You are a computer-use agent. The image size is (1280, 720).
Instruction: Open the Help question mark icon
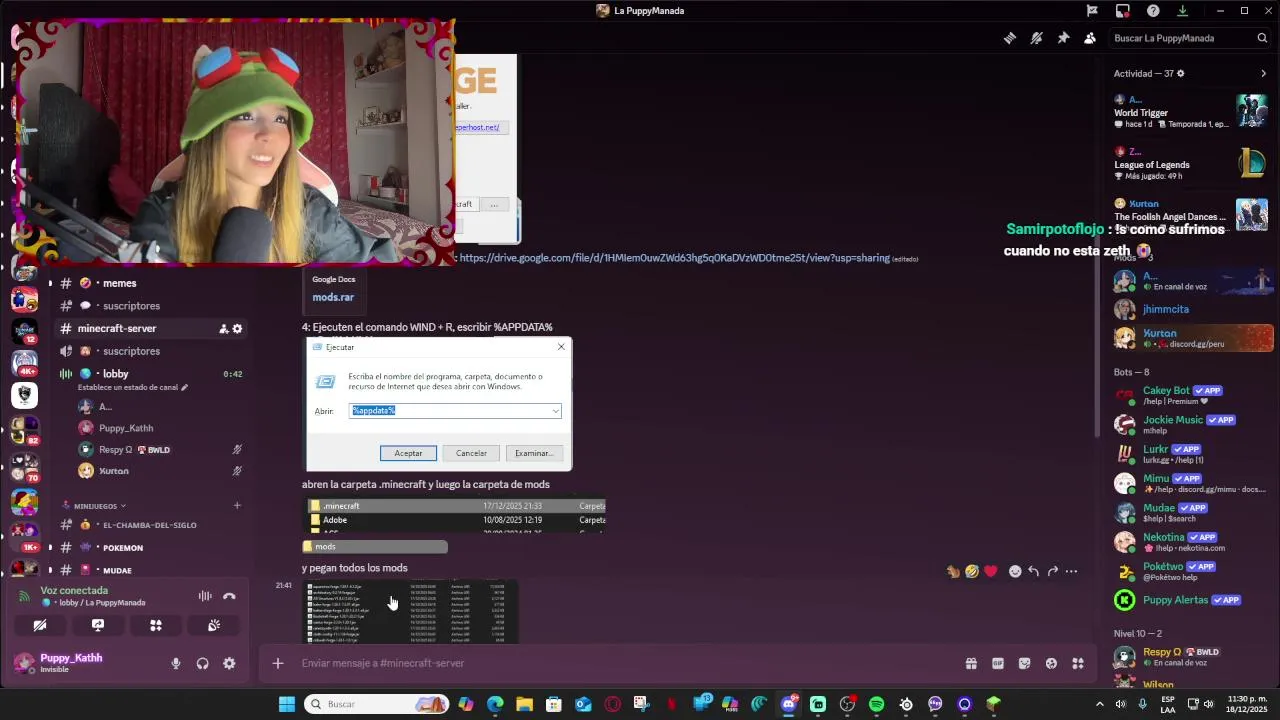coord(1153,11)
